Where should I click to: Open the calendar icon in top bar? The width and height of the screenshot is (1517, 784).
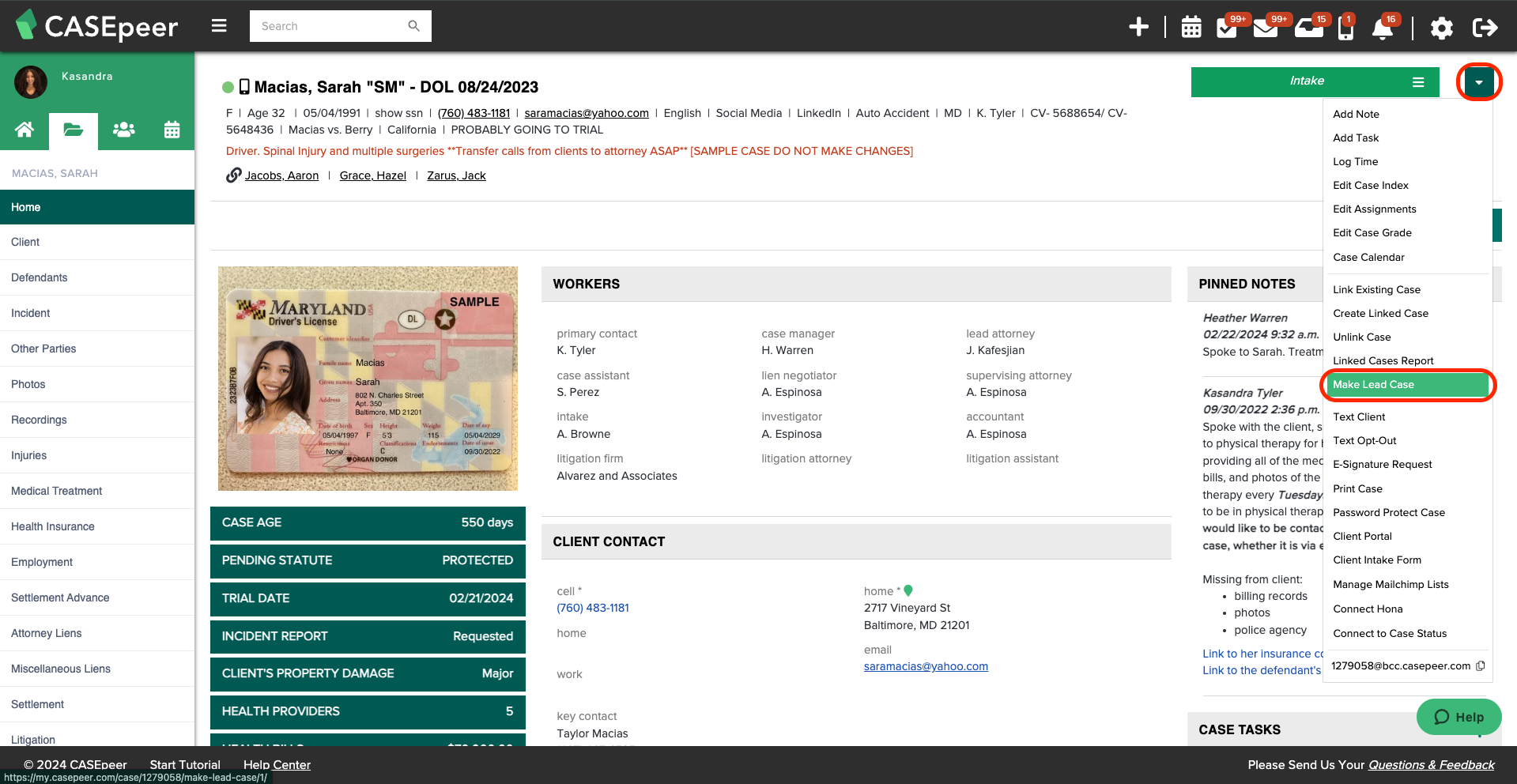point(1191,28)
